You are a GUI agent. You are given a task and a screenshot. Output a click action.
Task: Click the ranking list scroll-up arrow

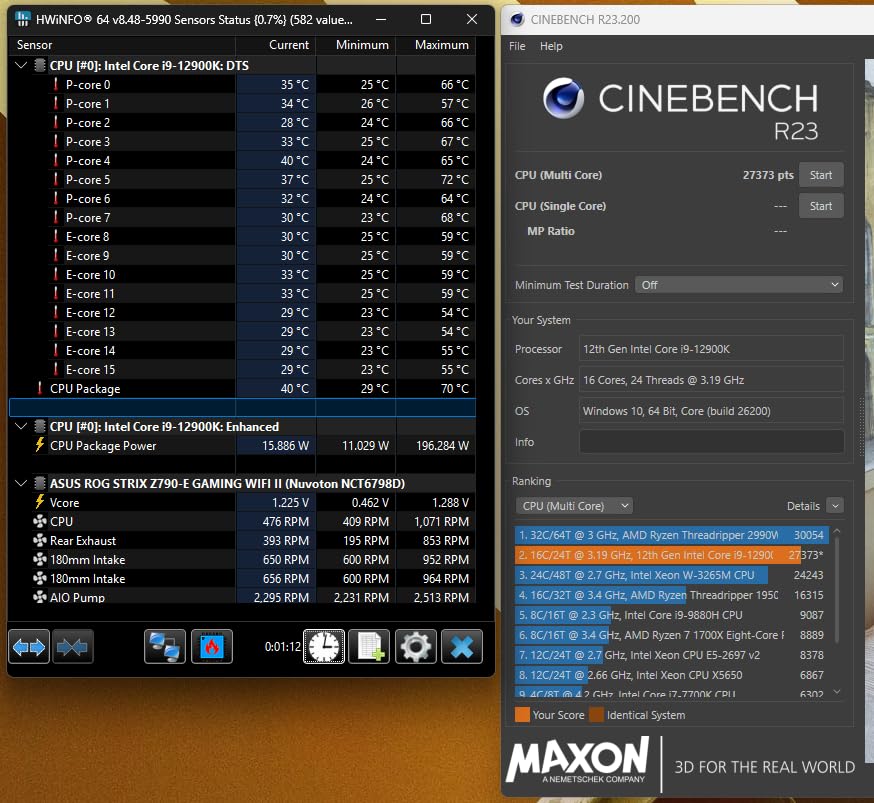837,532
